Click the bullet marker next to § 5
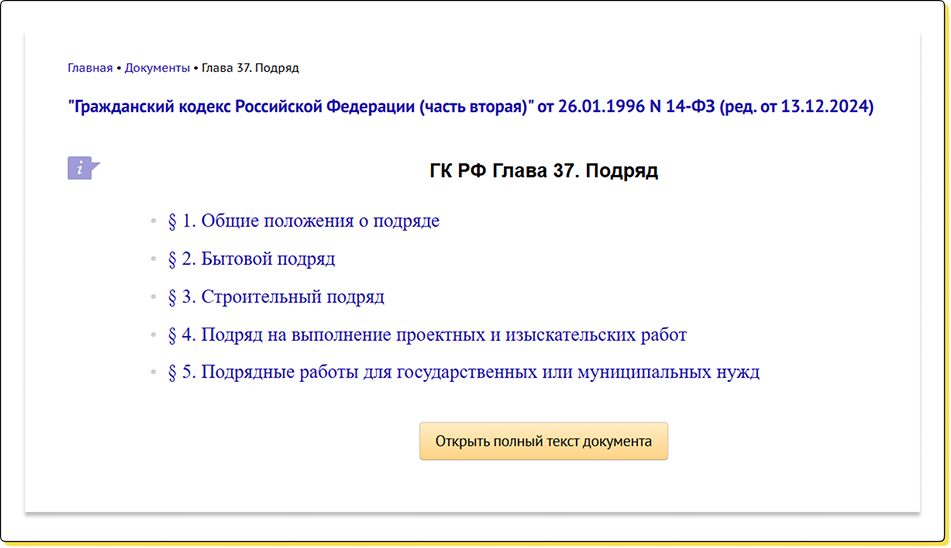This screenshot has height=548, width=951. 153,374
